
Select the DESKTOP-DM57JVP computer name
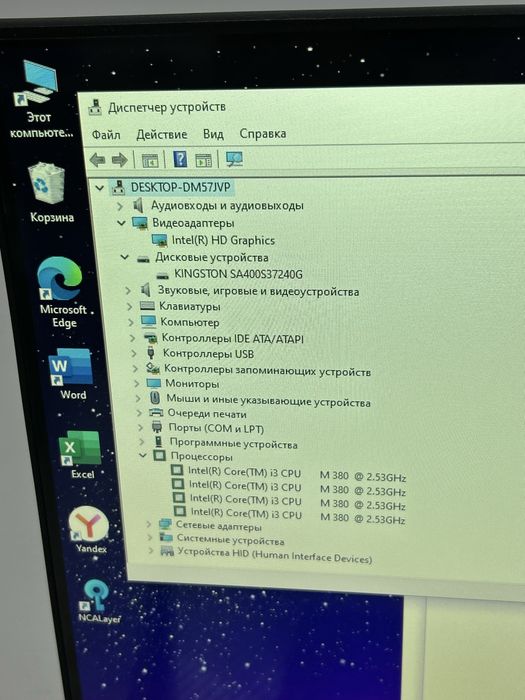coord(180,187)
